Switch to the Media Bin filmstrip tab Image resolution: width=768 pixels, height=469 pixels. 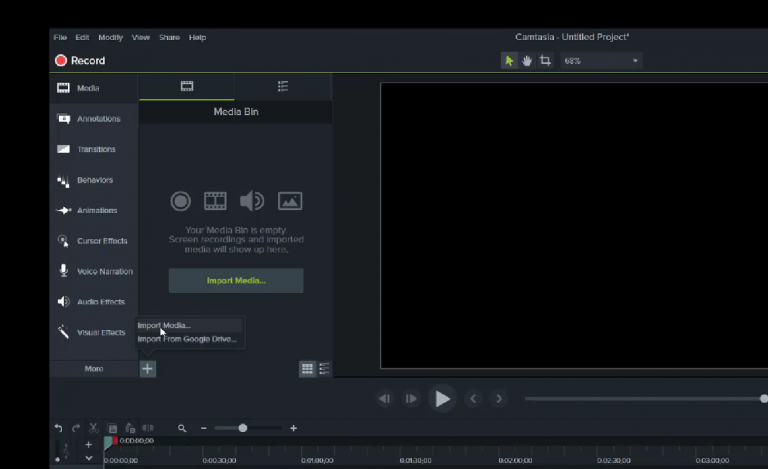(187, 87)
